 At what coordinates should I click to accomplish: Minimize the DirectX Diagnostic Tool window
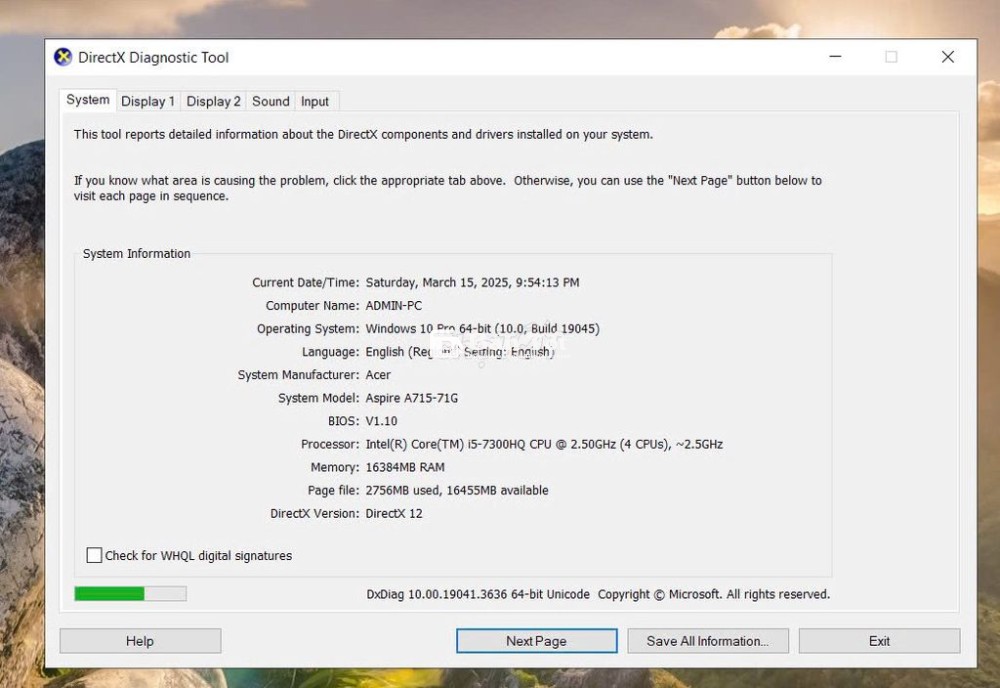[835, 57]
